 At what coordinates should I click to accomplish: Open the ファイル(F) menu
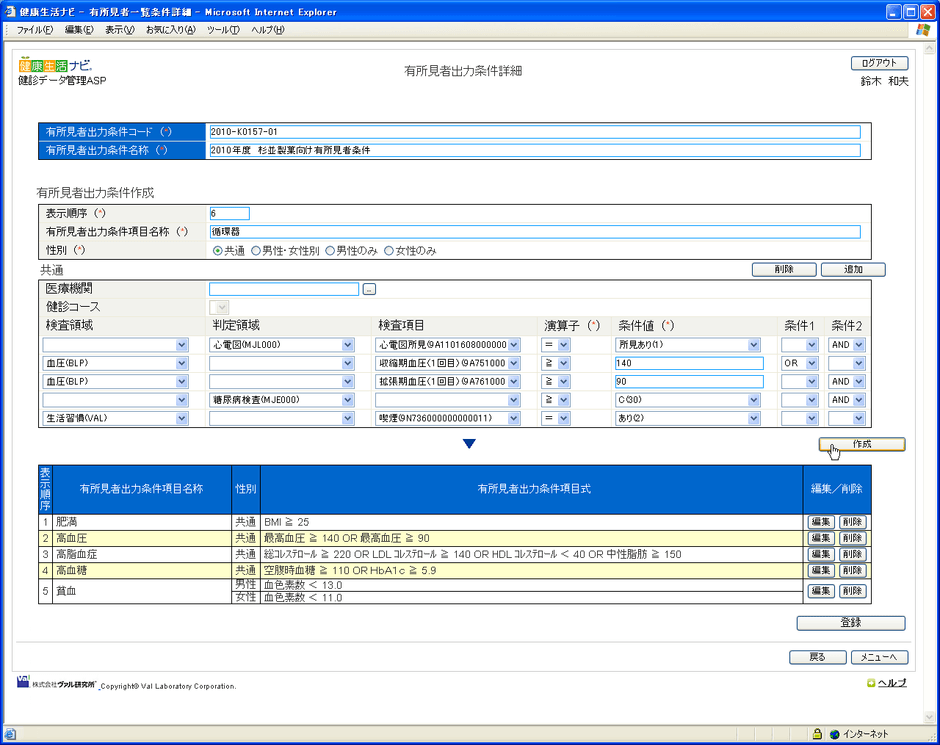click(35, 30)
